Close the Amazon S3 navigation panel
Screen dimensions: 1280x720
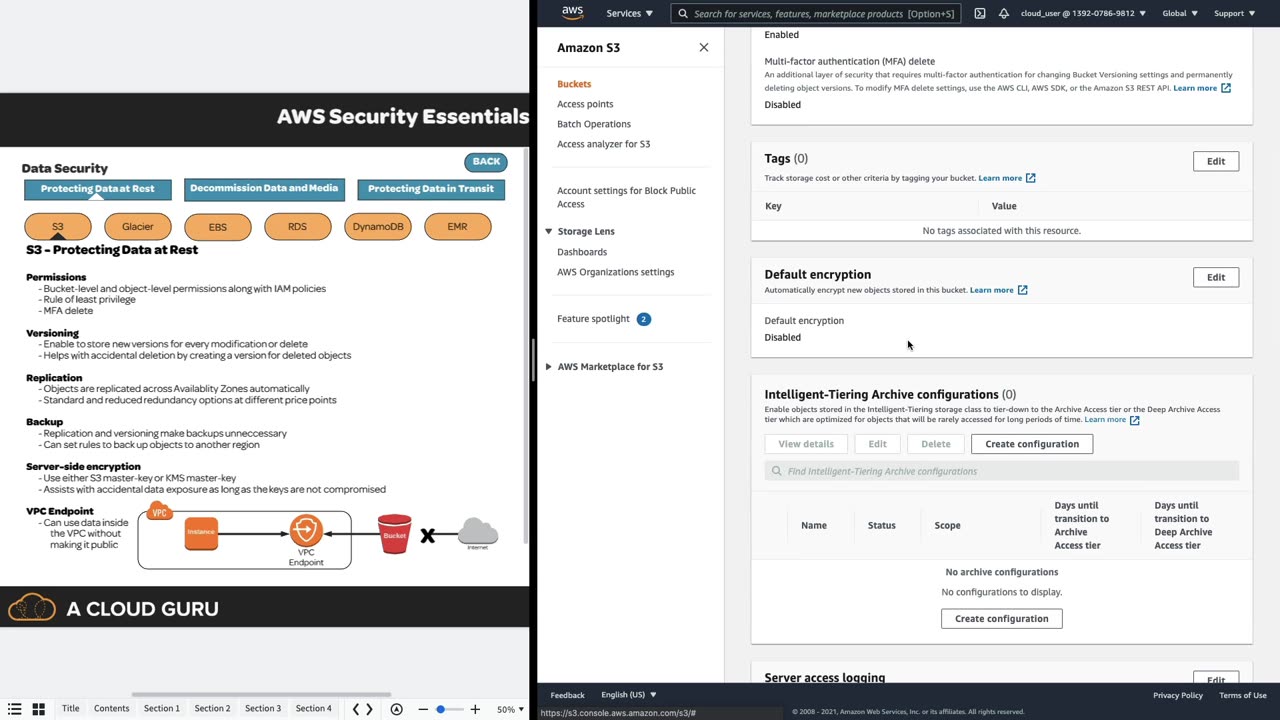click(704, 47)
